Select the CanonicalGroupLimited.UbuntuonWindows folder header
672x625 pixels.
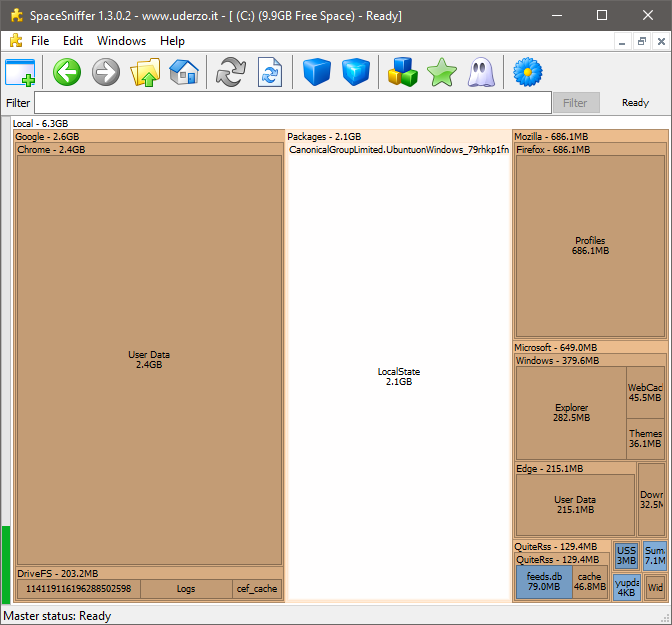pyautogui.click(x=399, y=149)
